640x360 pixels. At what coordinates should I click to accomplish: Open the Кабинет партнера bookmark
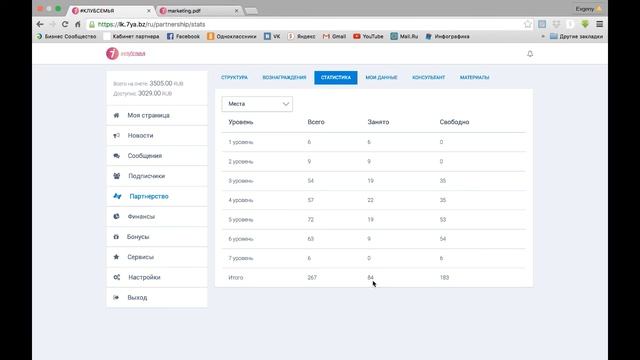point(131,36)
